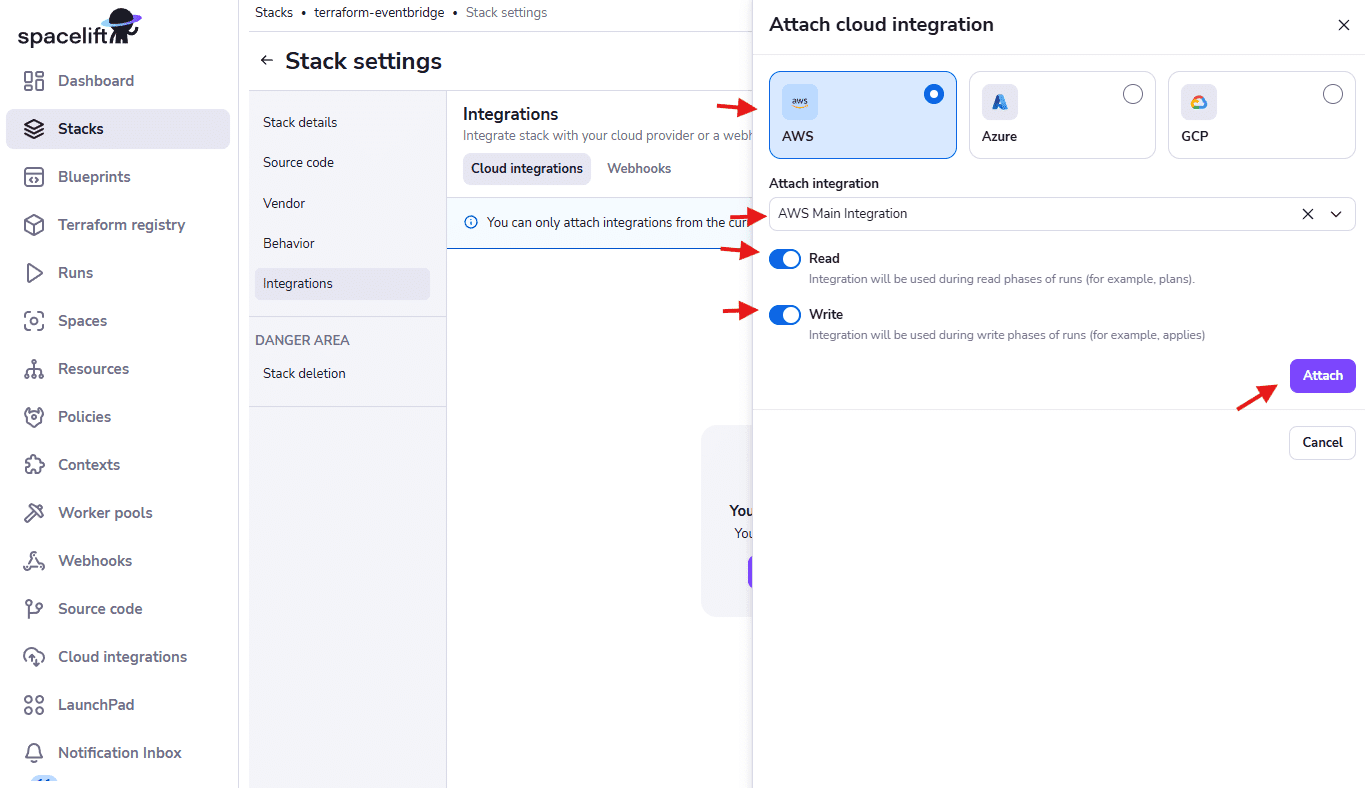Viewport: 1365px width, 788px height.
Task: Open Vendor settings section
Action: [x=342, y=203]
